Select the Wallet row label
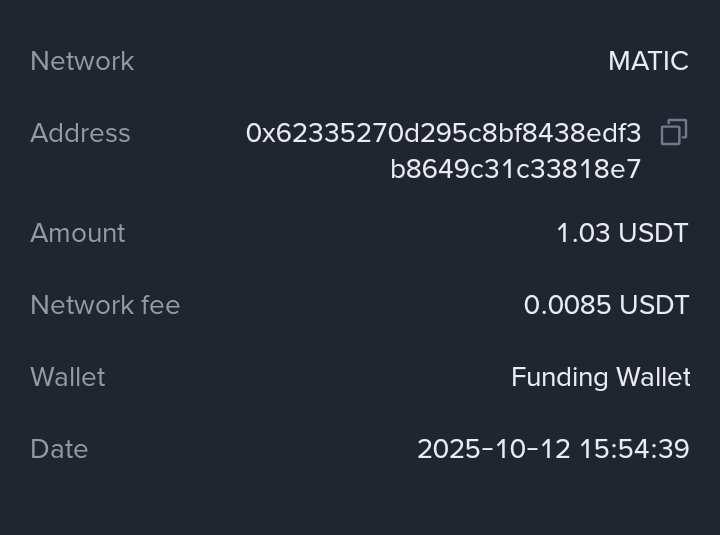Screen dimensions: 720x535 pyautogui.click(x=67, y=377)
